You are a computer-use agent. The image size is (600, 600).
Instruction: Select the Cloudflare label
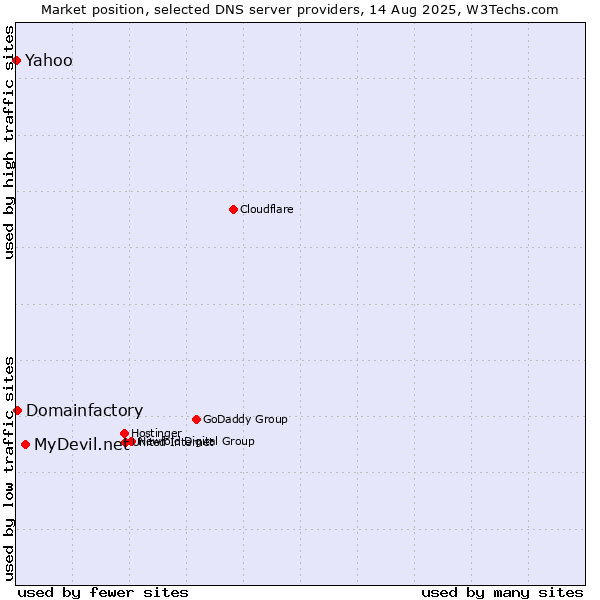(266, 209)
